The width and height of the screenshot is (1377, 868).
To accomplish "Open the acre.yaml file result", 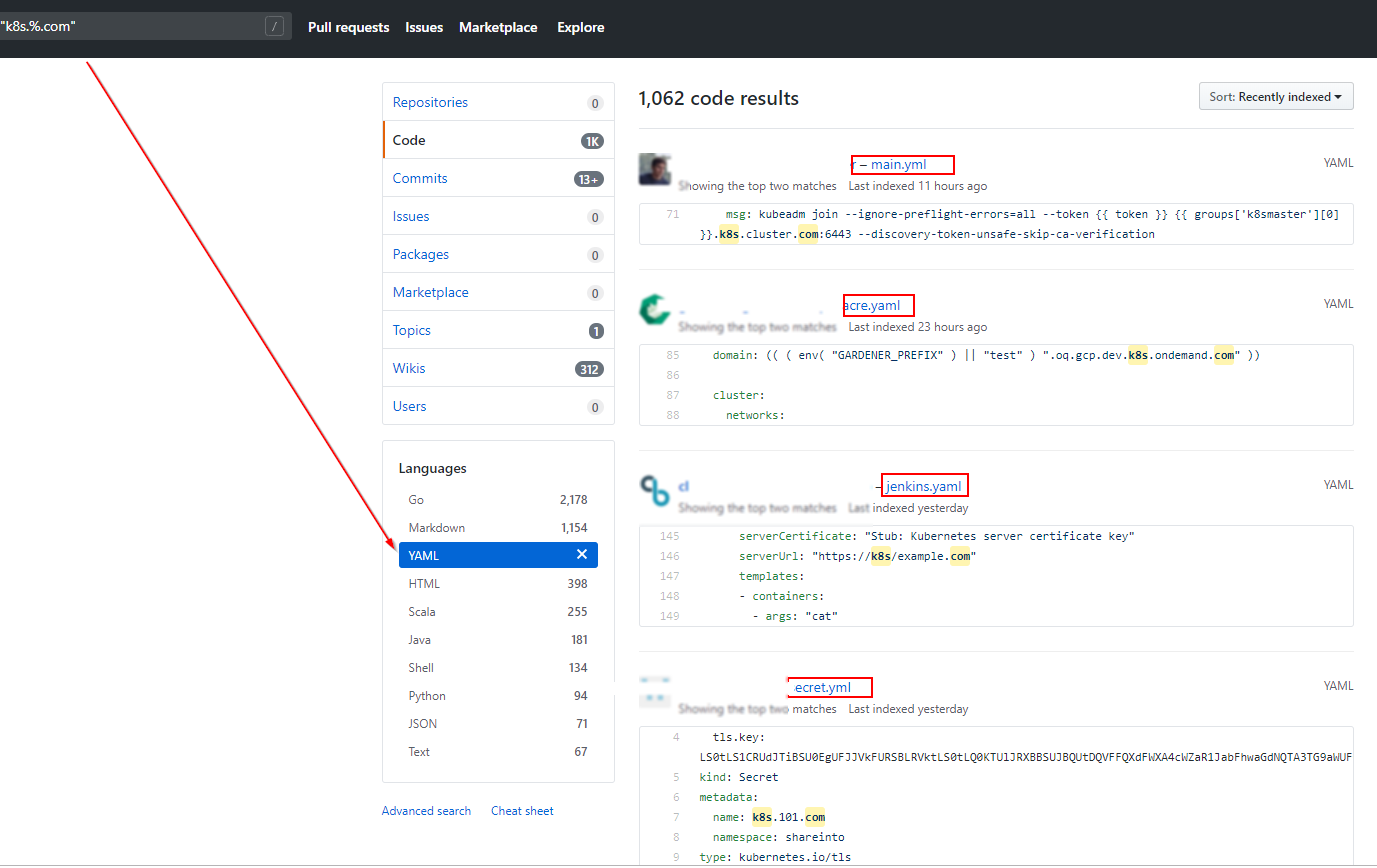I will [872, 306].
